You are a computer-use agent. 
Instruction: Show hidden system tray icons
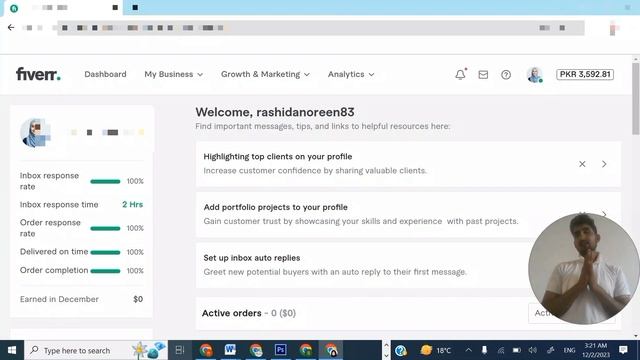coord(469,350)
